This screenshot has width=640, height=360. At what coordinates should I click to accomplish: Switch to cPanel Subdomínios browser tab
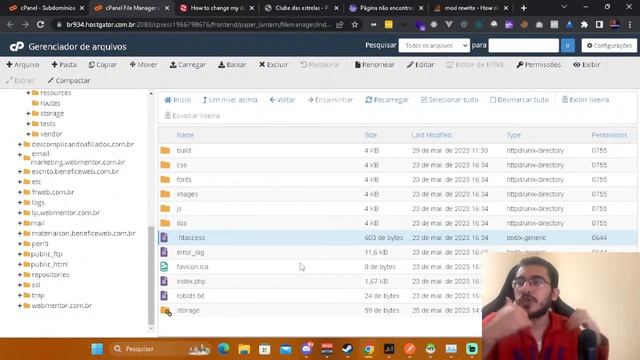point(47,8)
